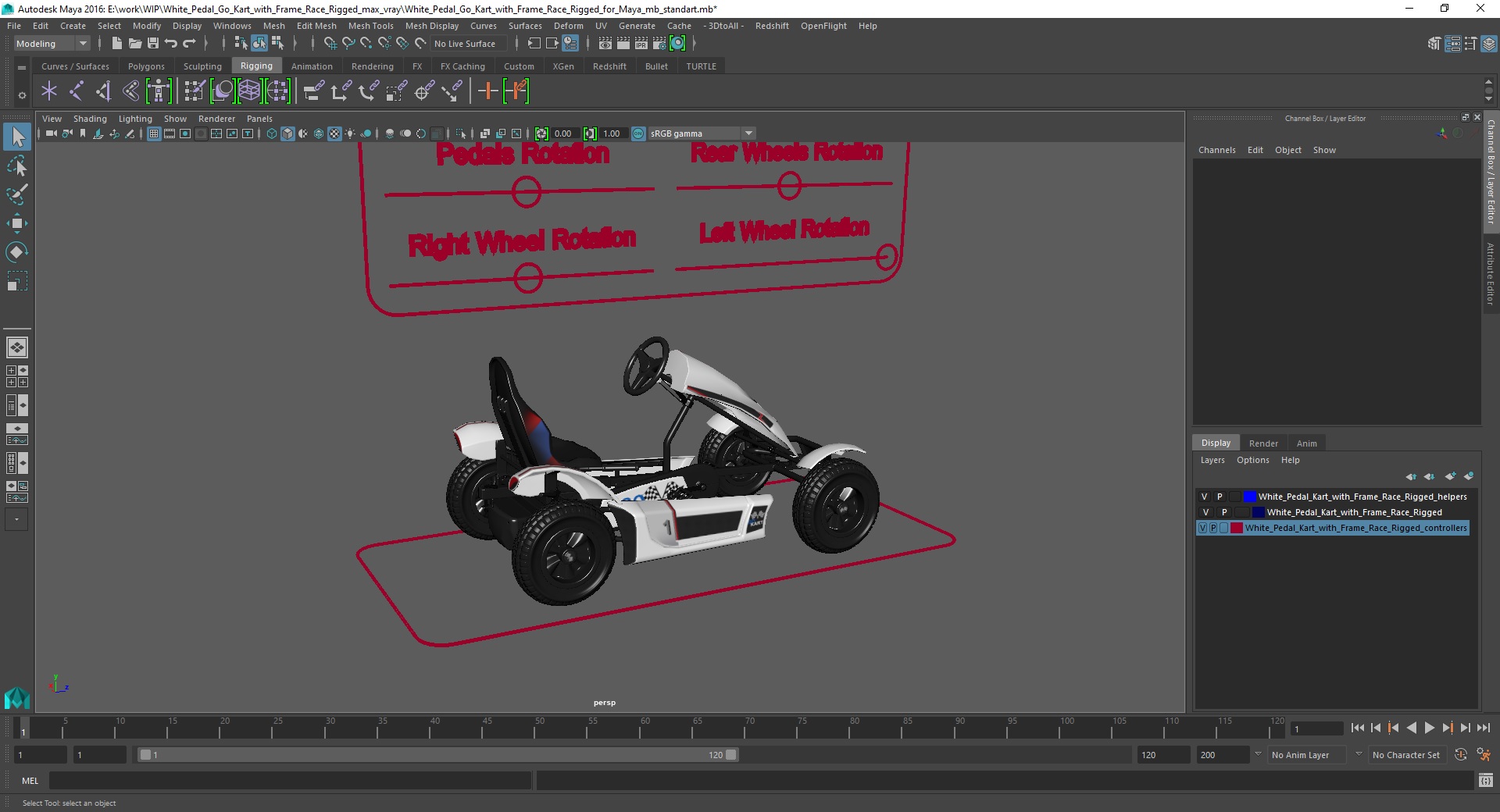The image size is (1500, 812).
Task: Select the arrow Select tool in the toolbox
Action: click(x=16, y=137)
